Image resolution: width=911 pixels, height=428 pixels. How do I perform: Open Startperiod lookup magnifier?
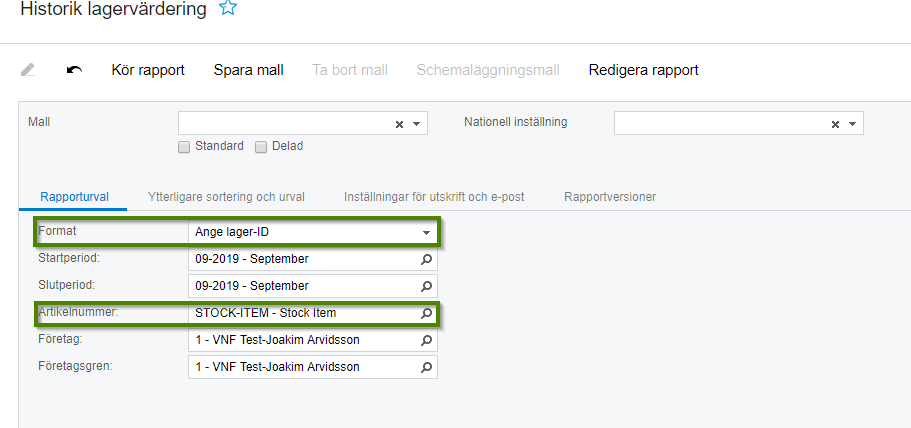pos(426,259)
